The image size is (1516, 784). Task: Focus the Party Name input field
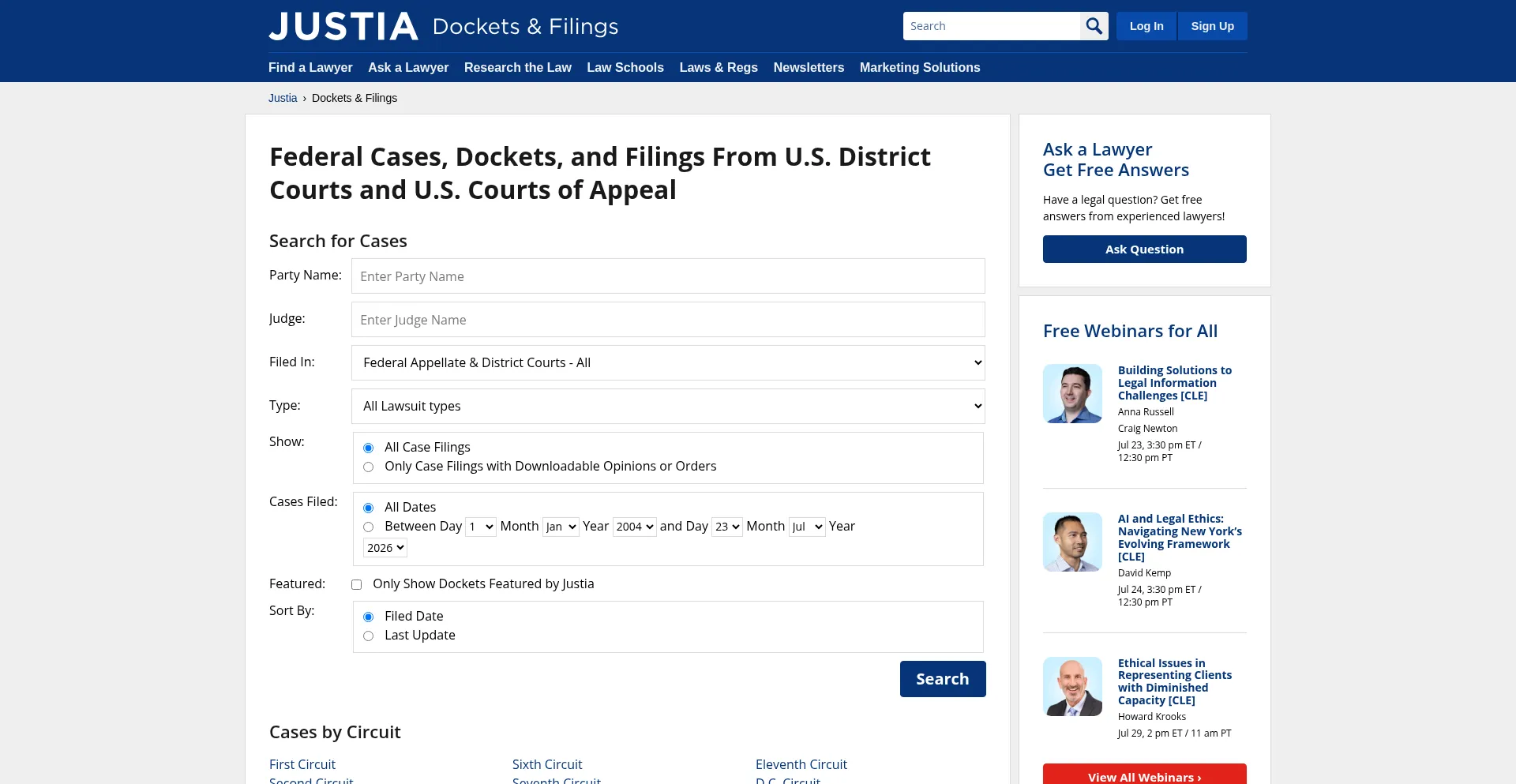pos(668,276)
